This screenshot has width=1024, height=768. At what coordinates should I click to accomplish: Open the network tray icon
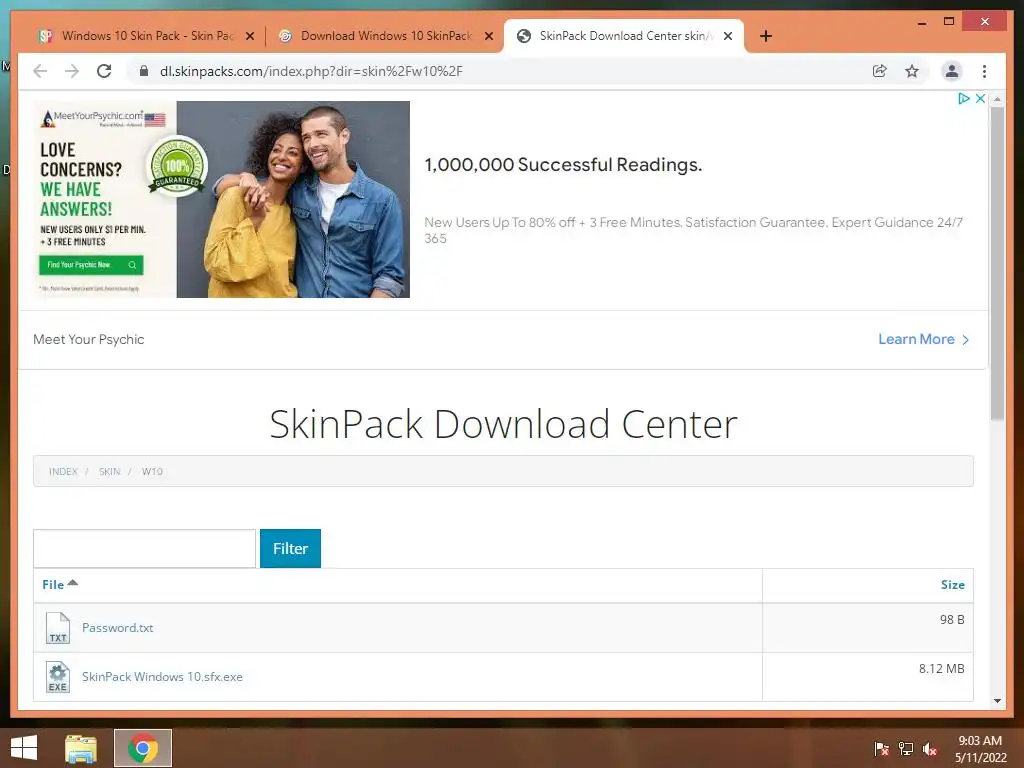tap(906, 748)
